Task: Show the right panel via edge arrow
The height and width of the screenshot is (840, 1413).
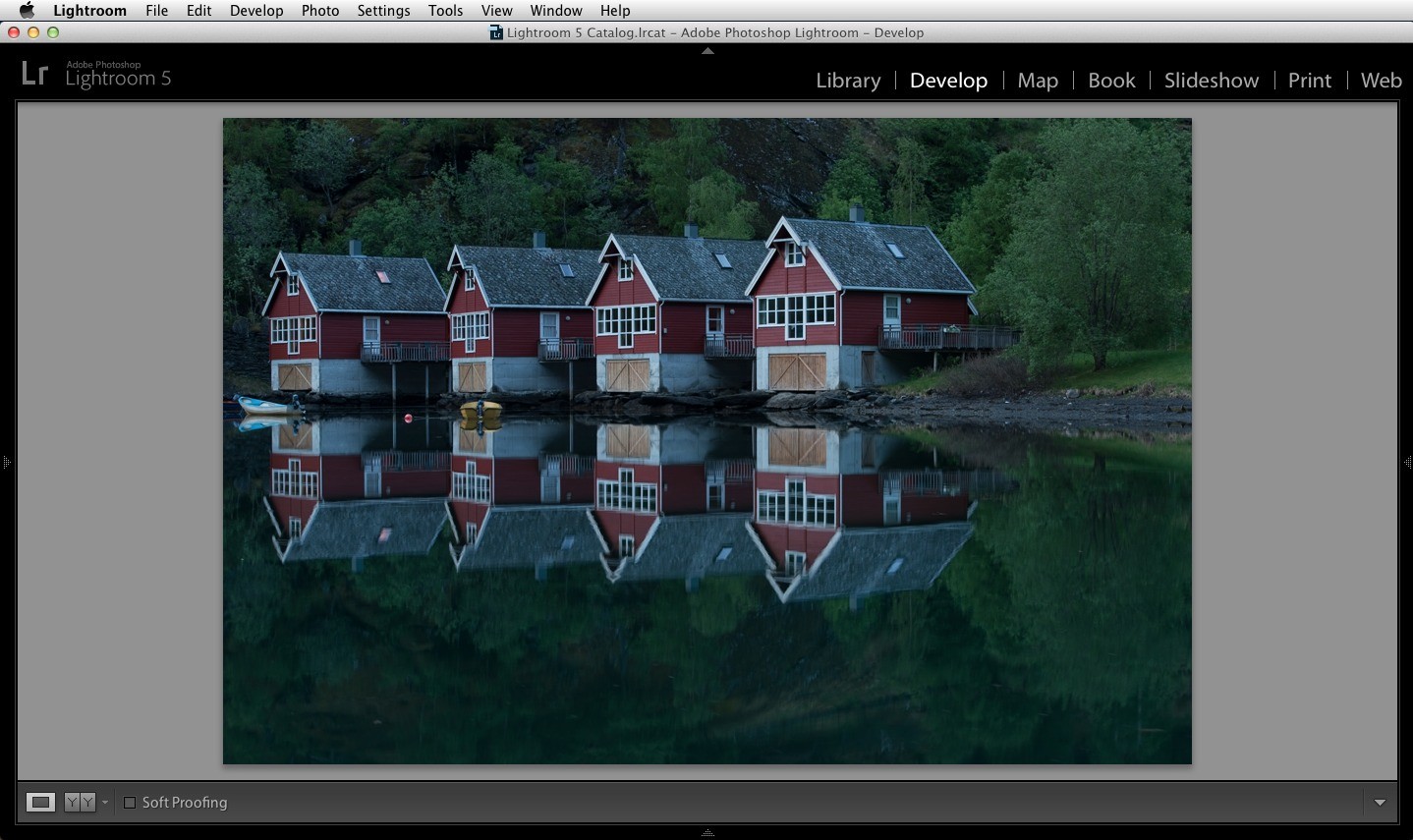Action: point(1407,462)
